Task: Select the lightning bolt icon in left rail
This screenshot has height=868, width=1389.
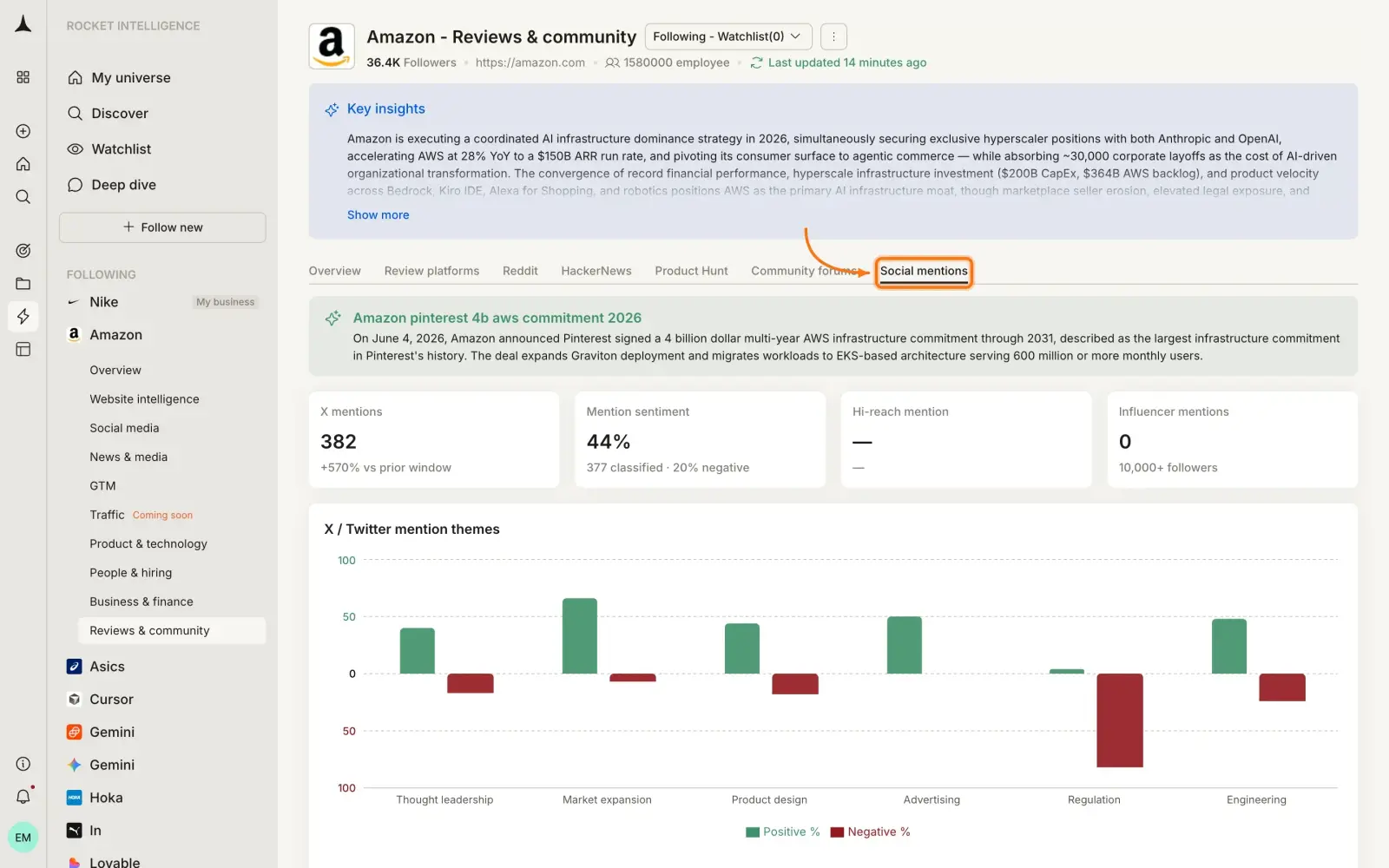Action: (23, 316)
